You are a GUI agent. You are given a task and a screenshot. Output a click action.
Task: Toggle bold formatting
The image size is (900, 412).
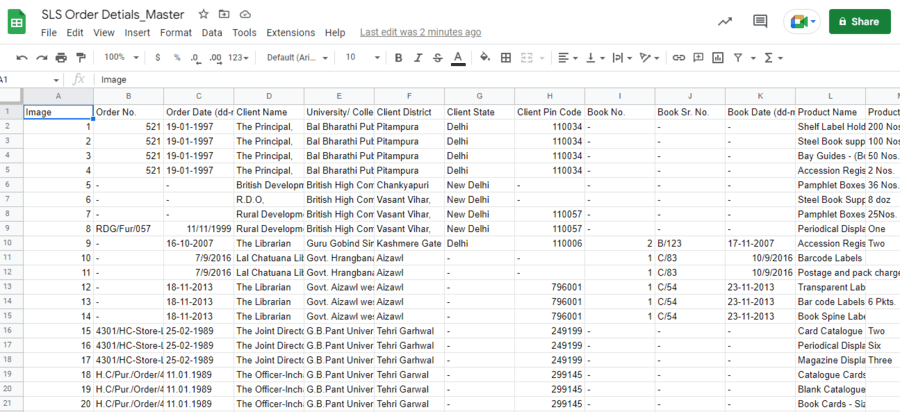pyautogui.click(x=399, y=57)
